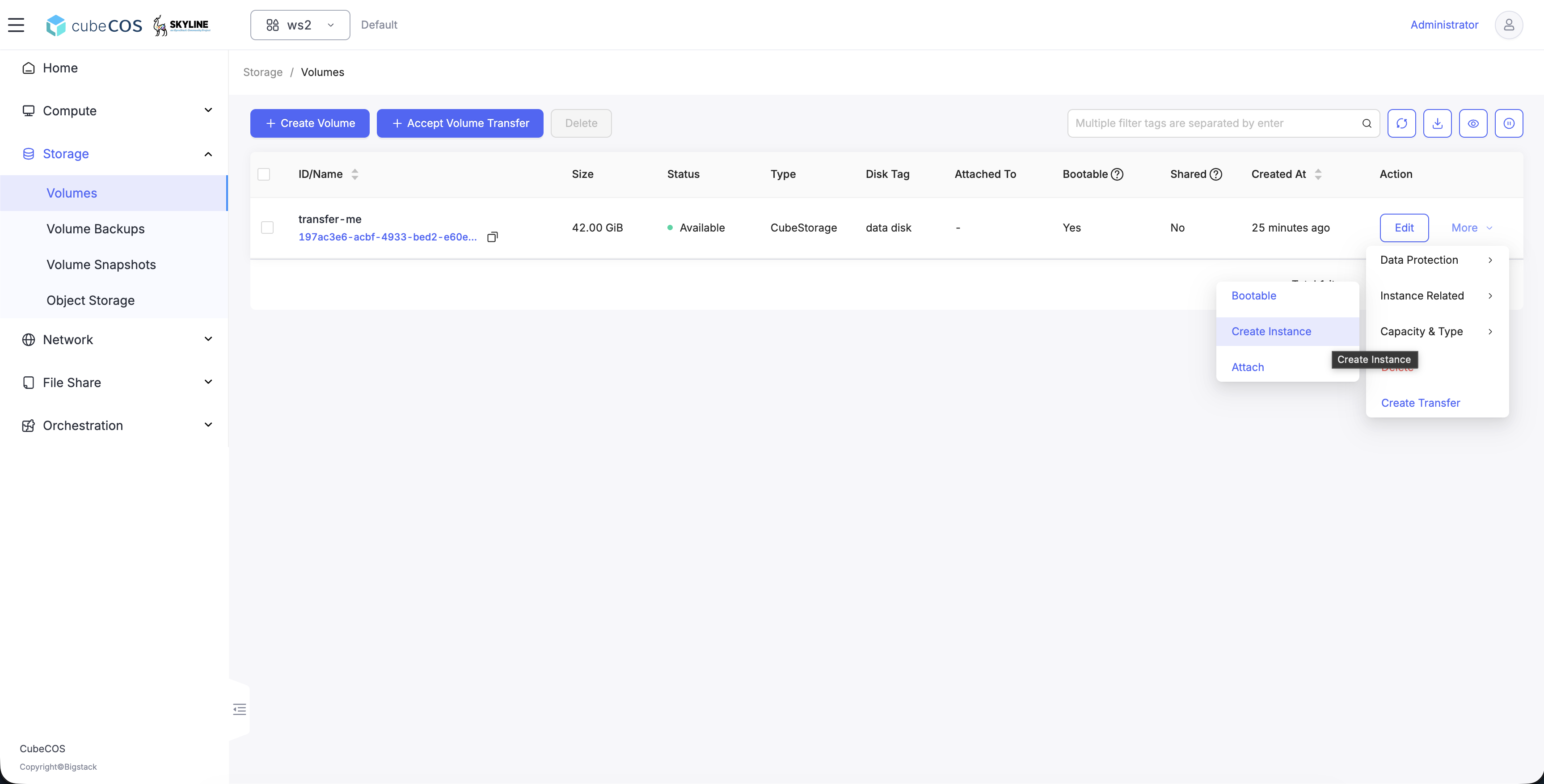Image resolution: width=1544 pixels, height=784 pixels.
Task: Expand the Data Protection submenu
Action: coord(1437,260)
